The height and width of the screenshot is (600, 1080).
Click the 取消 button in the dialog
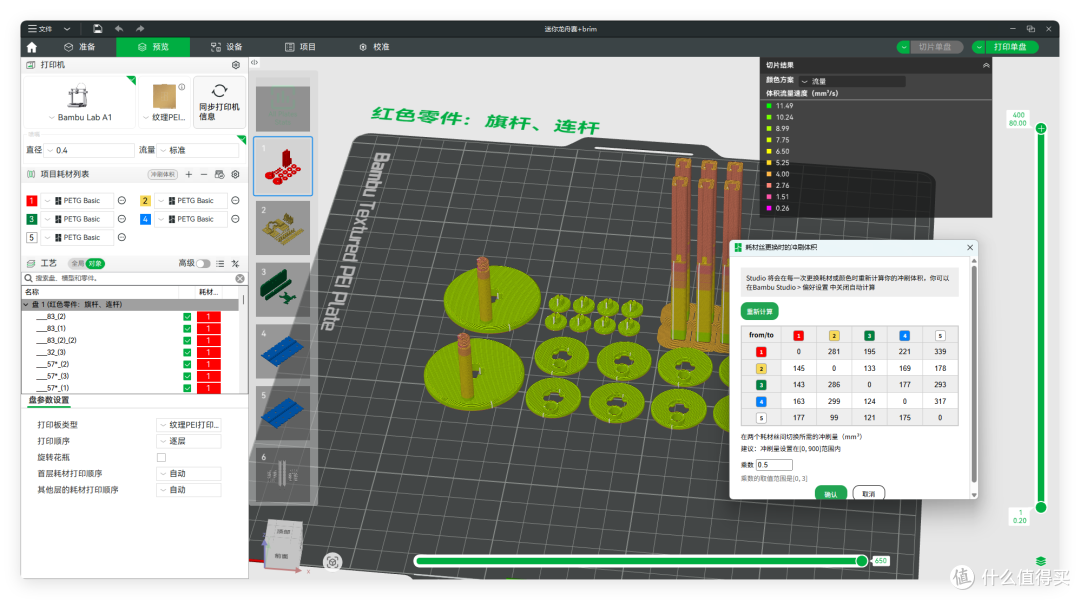tap(869, 493)
